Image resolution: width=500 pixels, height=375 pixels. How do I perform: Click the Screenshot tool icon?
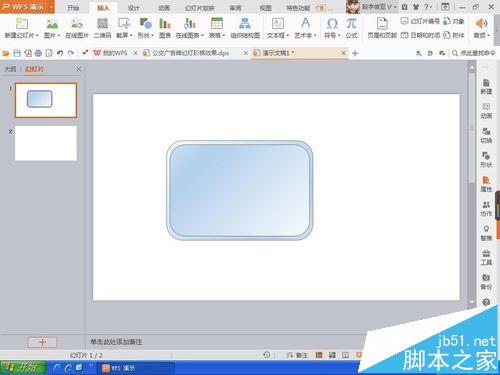(x=124, y=24)
